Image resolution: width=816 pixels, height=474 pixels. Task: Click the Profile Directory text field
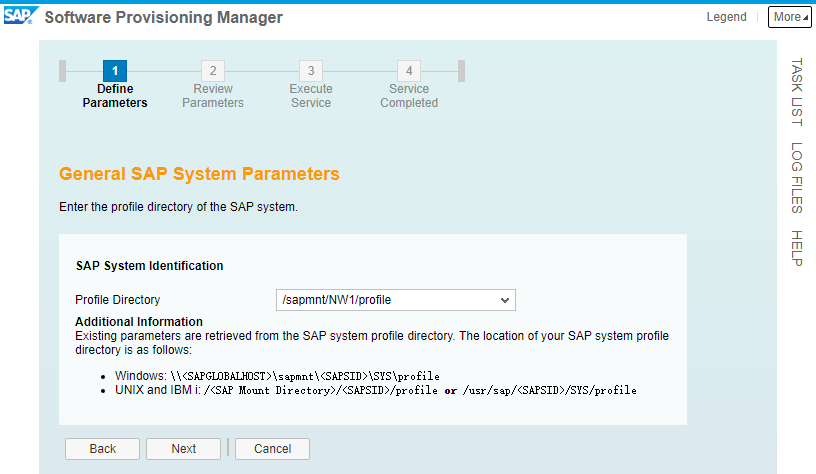coord(396,300)
